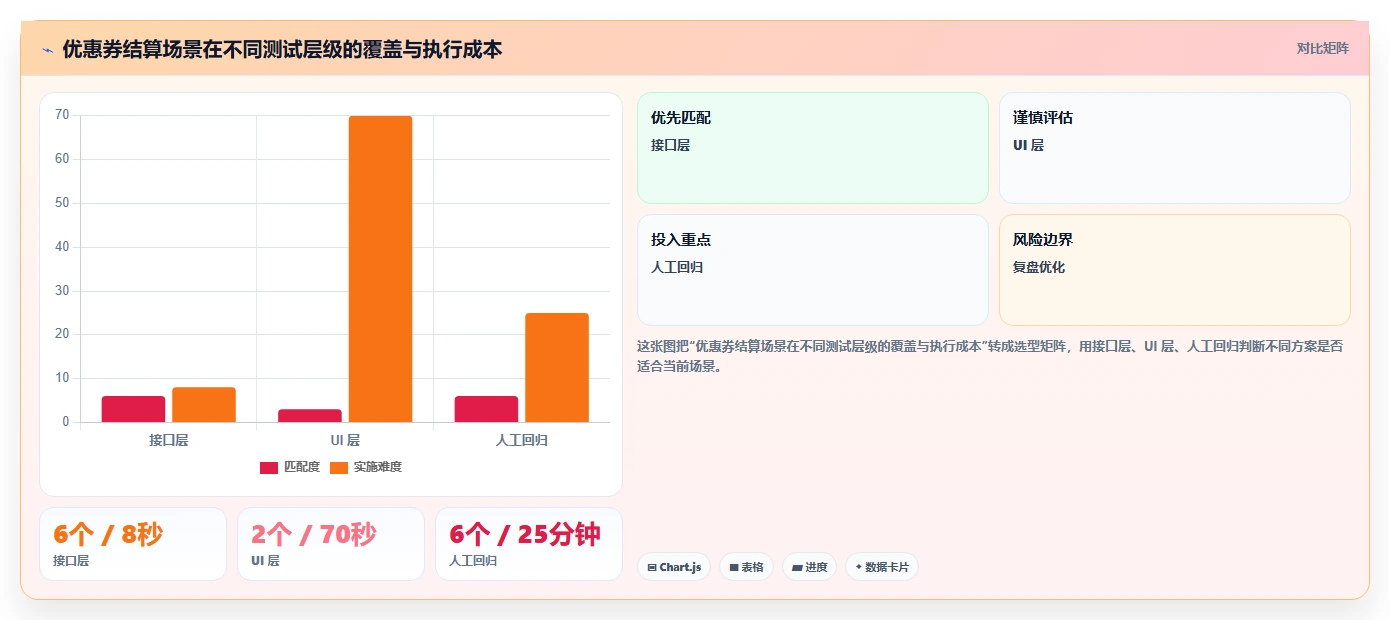Click the description paragraph starting 这张图把
This screenshot has width=1390, height=620.
point(991,356)
